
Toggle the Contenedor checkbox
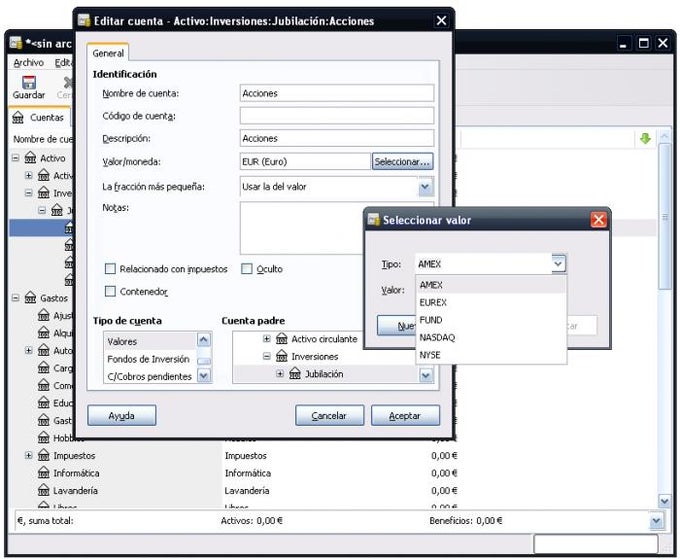[x=110, y=291]
